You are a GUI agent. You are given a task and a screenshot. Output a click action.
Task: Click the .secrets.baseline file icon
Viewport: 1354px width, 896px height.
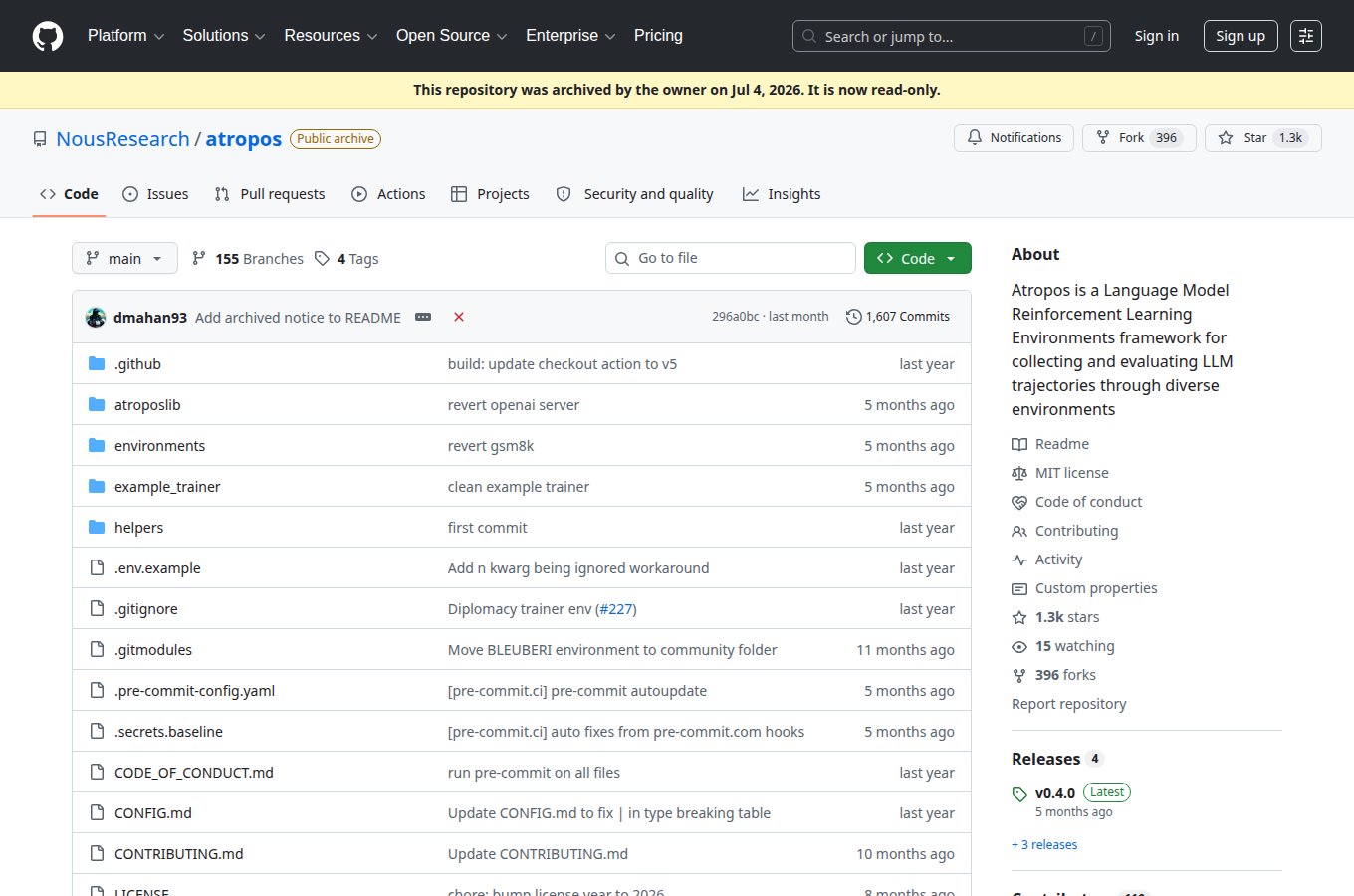pos(97,732)
